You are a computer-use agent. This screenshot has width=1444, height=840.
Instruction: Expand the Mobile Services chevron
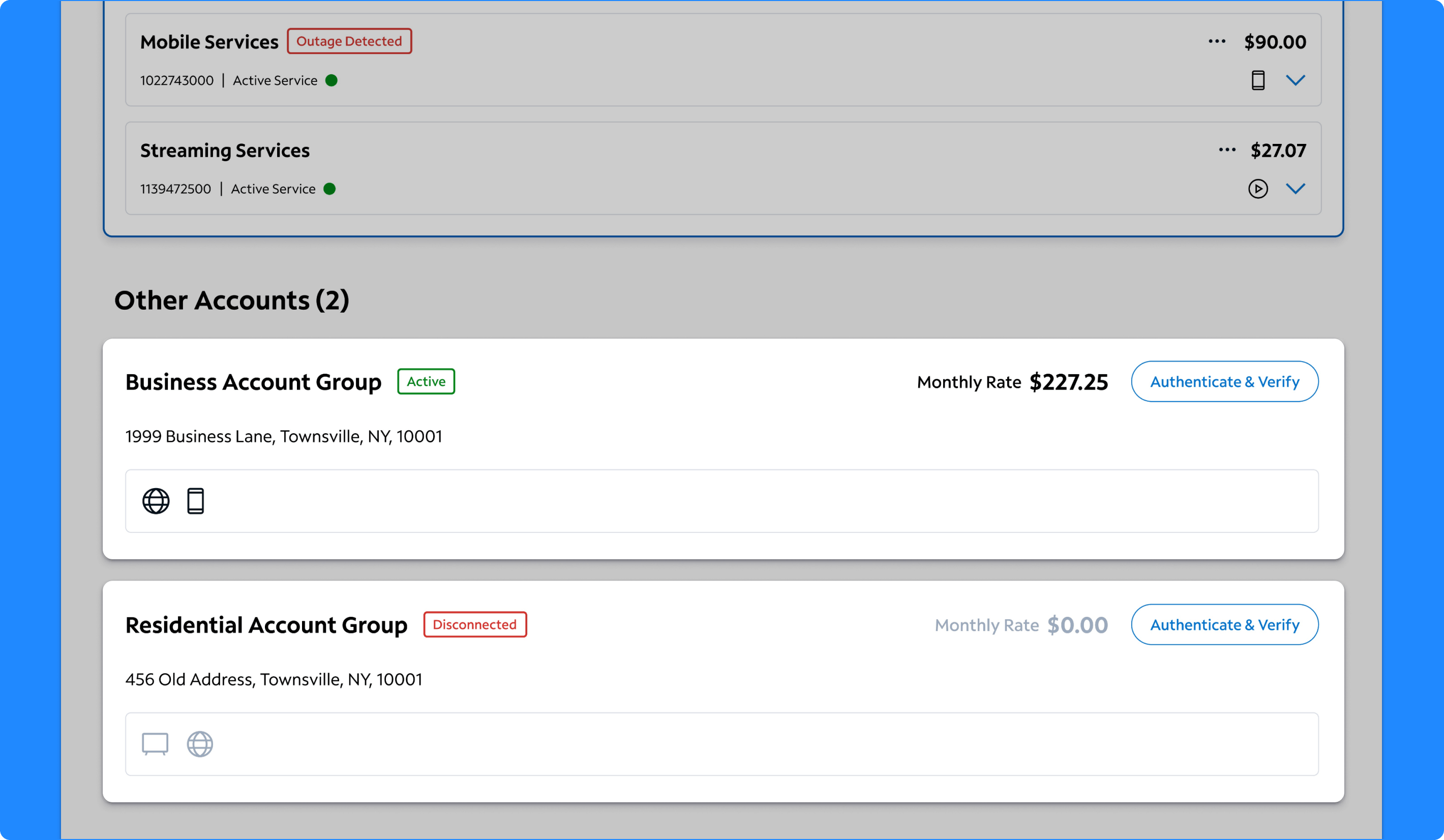1295,80
